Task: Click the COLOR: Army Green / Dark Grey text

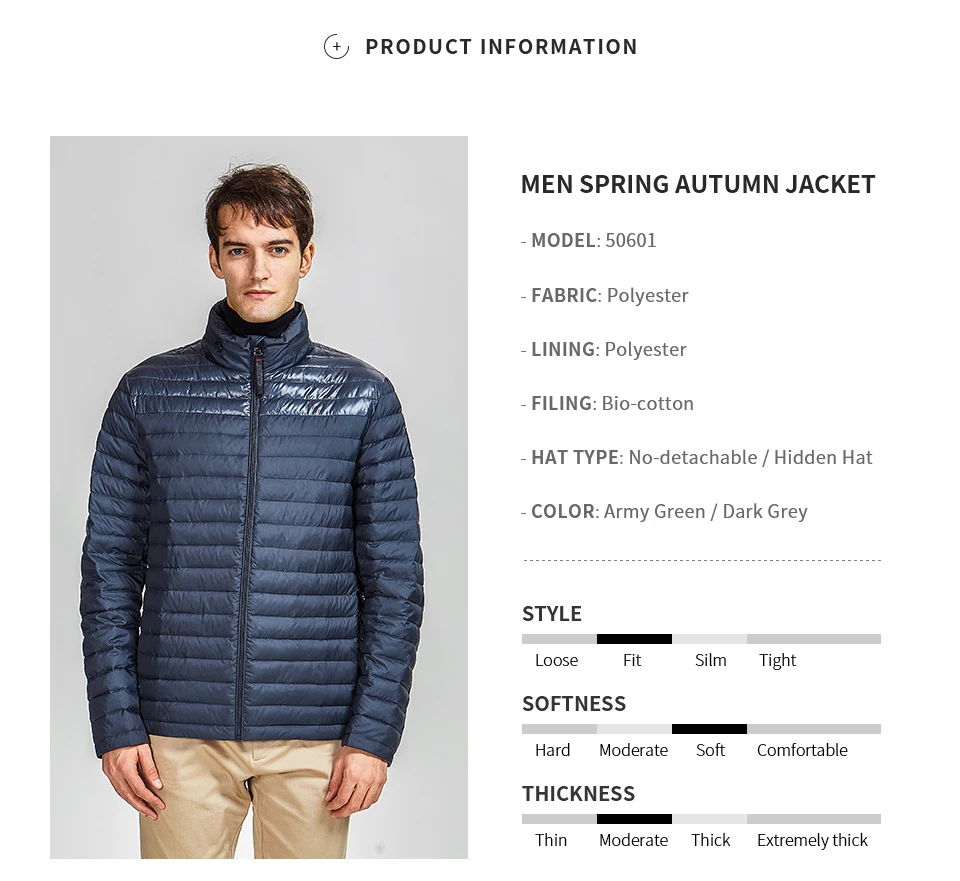Action: pyautogui.click(x=664, y=511)
